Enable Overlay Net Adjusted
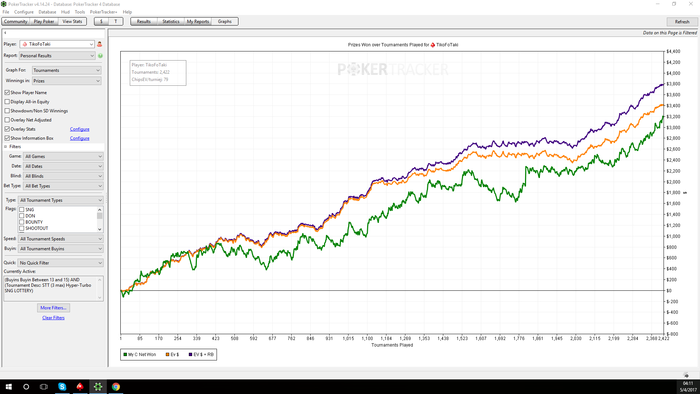This screenshot has width=700, height=394. (7, 120)
